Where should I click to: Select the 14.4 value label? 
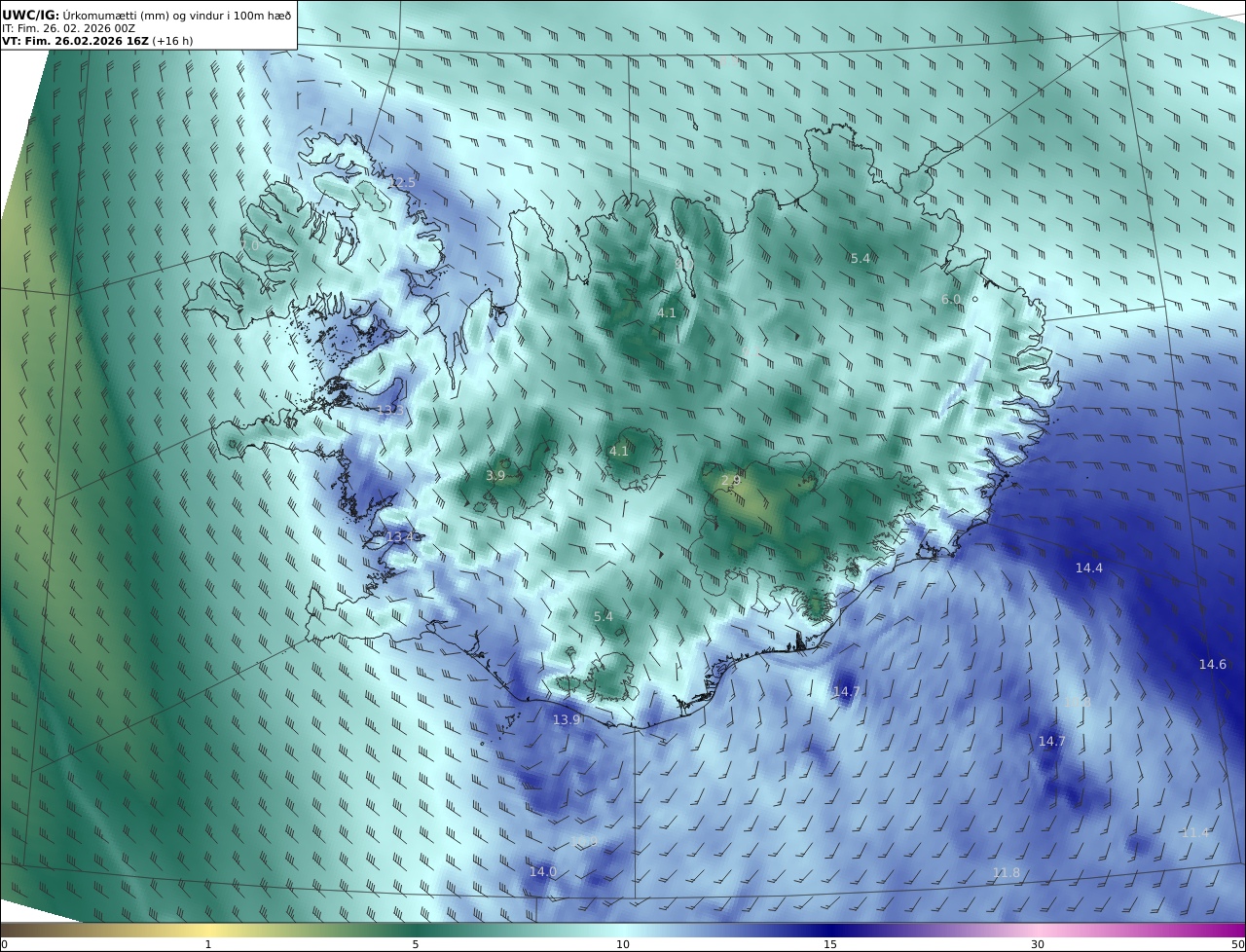point(1089,568)
